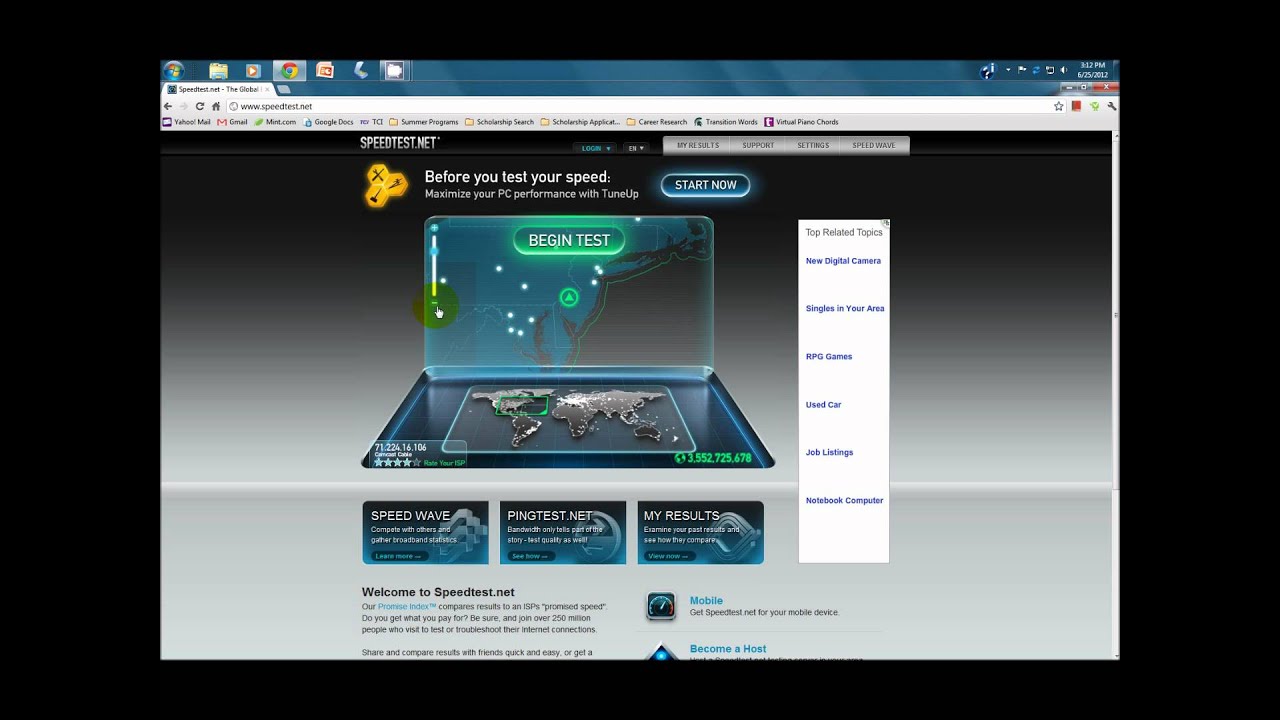Open the EN language dropdown
Viewport: 1280px width, 720px height.
[635, 148]
